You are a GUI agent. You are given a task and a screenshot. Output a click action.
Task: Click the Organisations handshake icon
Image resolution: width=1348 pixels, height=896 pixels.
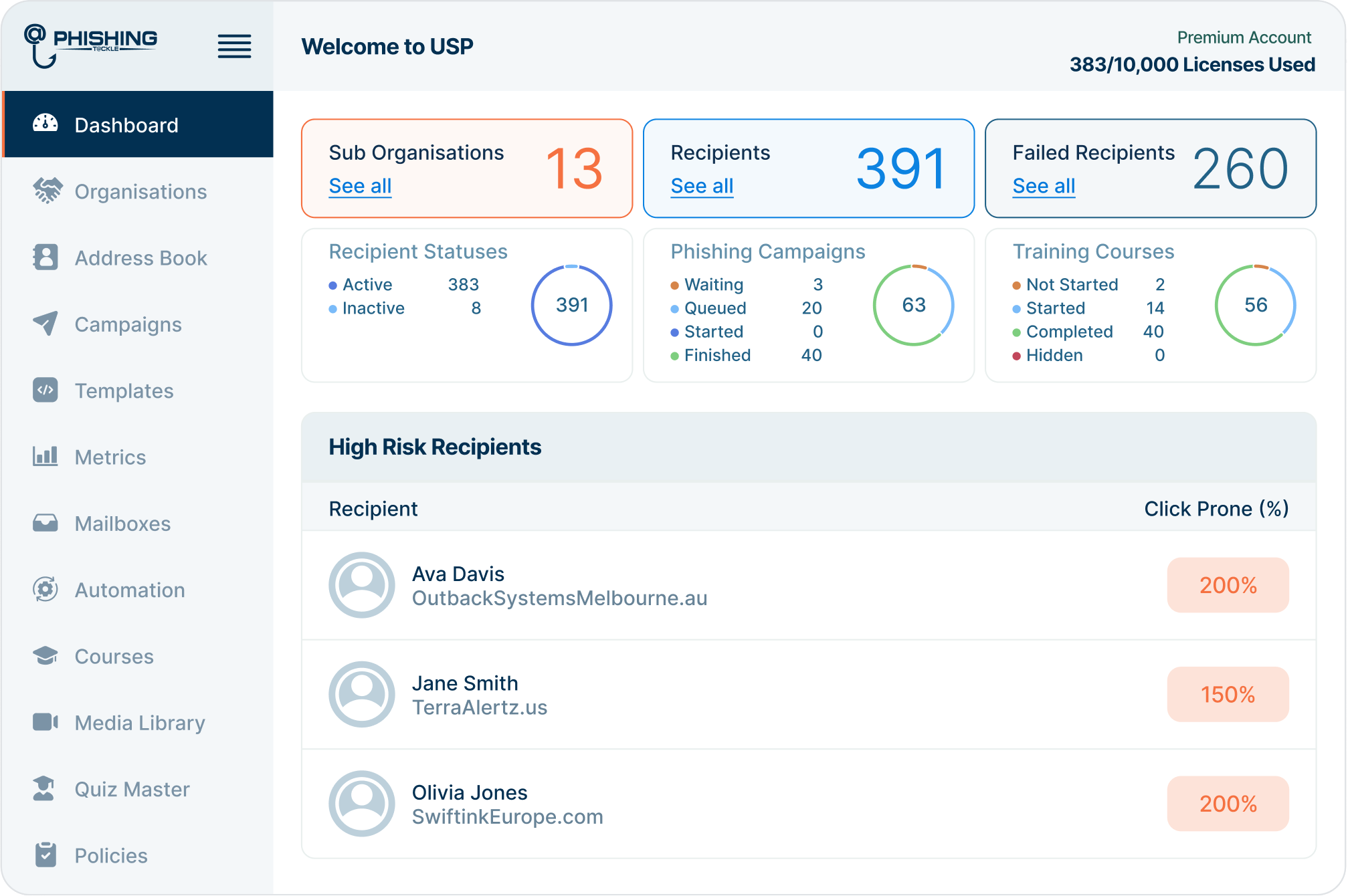[x=47, y=191]
